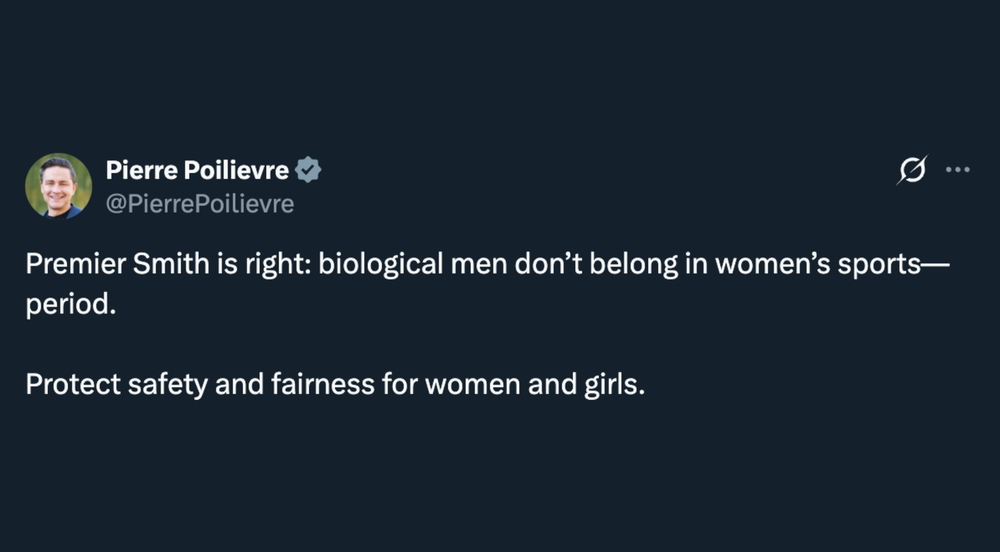Image resolution: width=1000 pixels, height=552 pixels.
Task: Open the three-dot more options menu
Action: pos(957,170)
